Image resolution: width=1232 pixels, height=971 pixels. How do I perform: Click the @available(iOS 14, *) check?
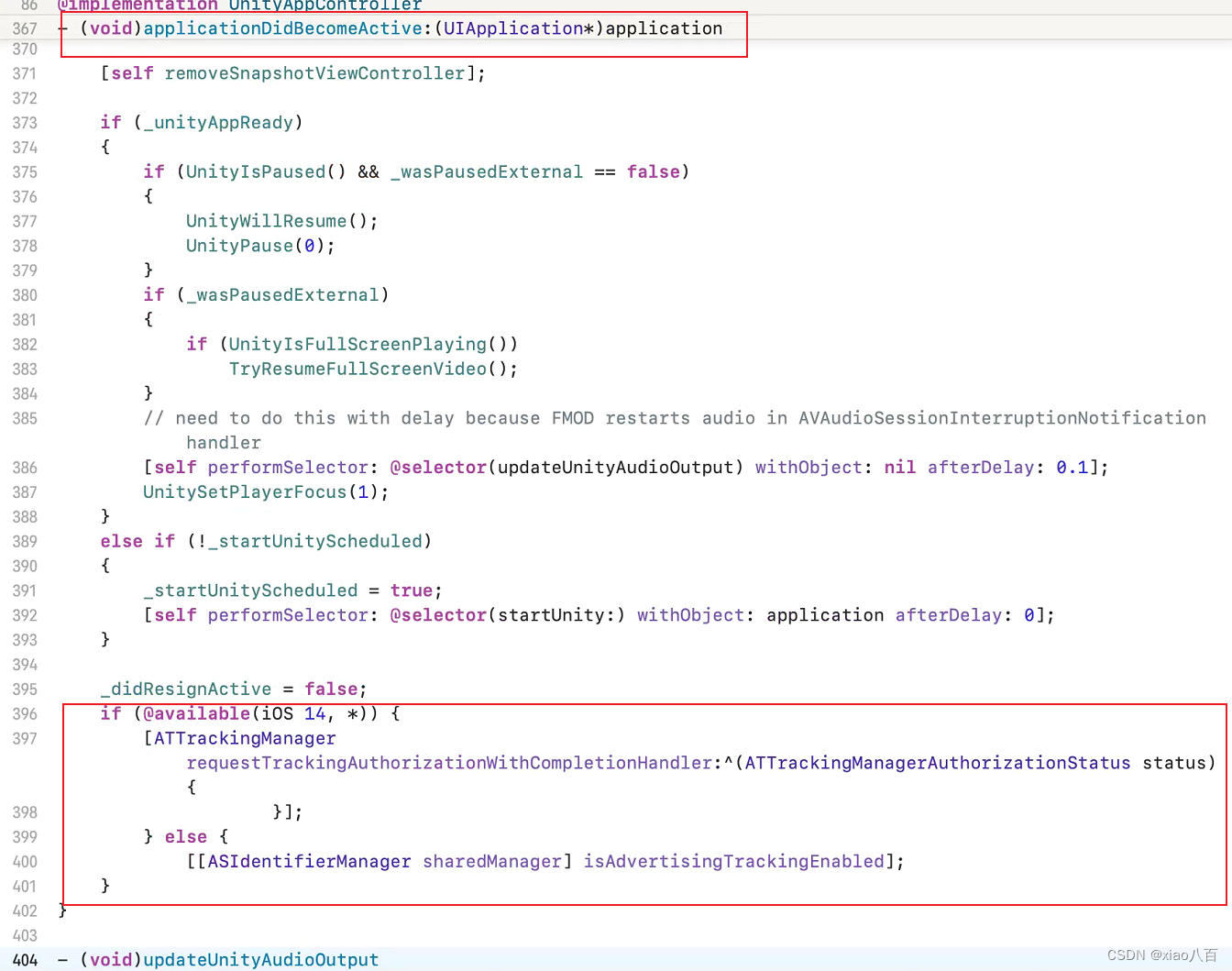(255, 713)
